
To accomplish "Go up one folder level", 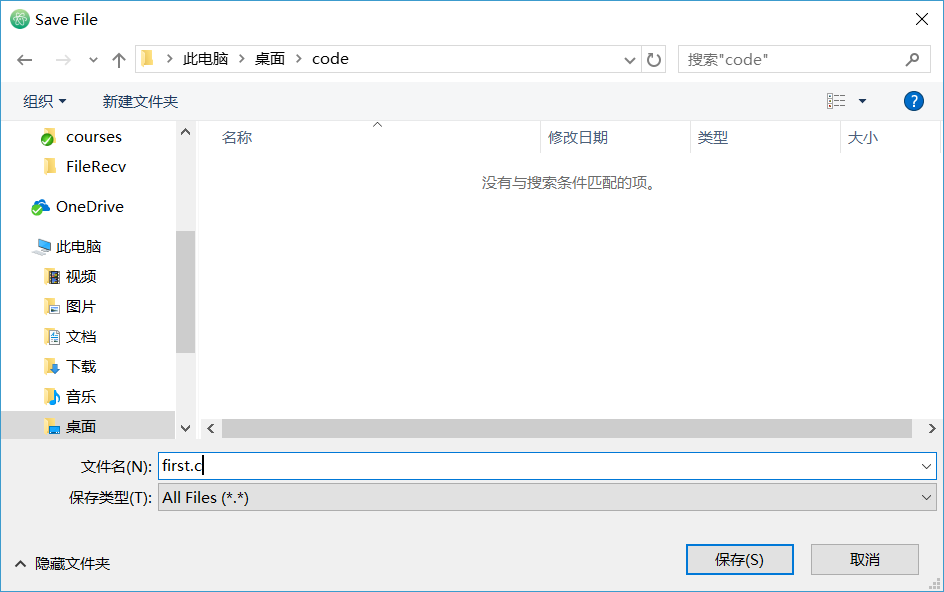I will click(119, 60).
